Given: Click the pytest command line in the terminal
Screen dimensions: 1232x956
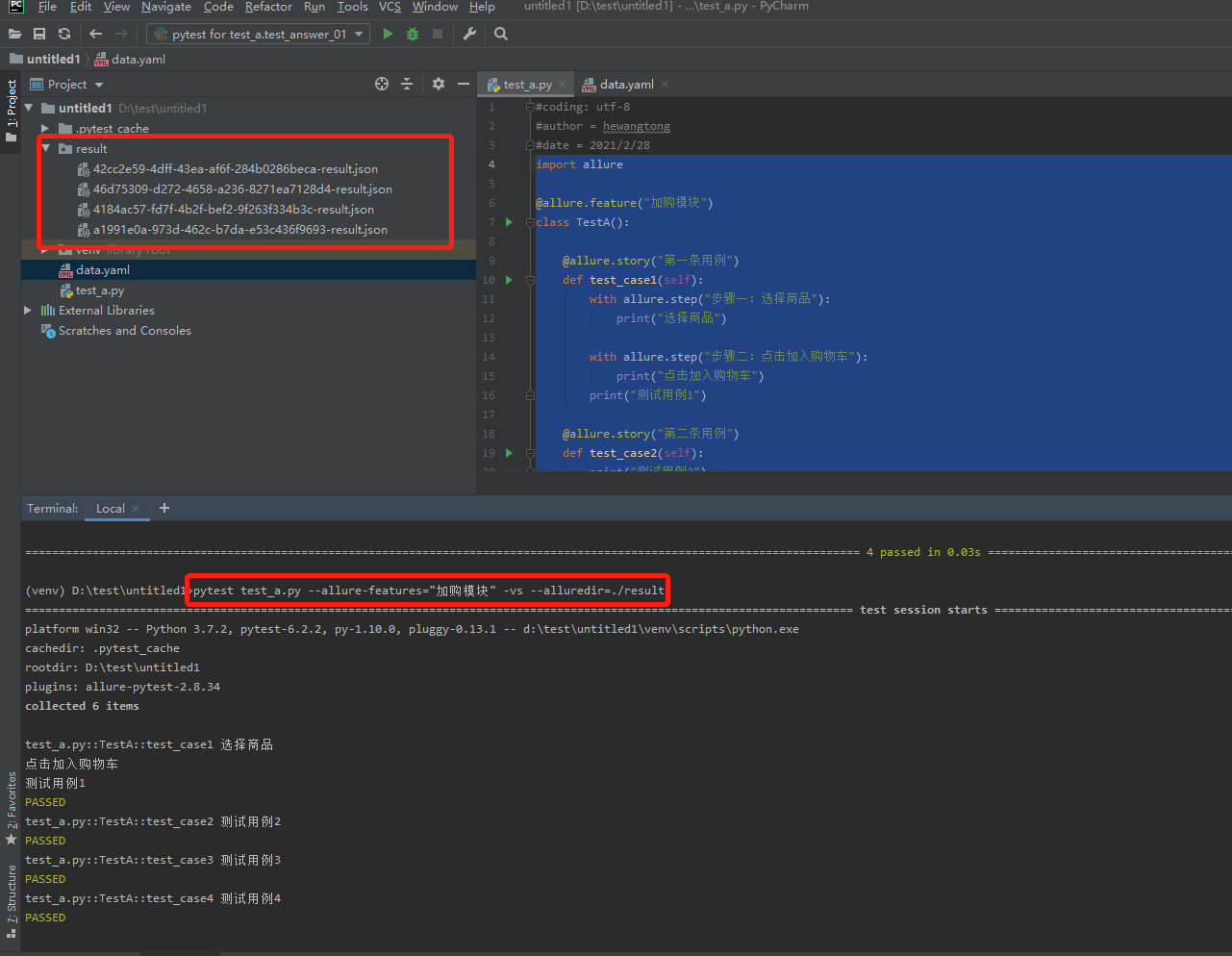Looking at the screenshot, I should [x=429, y=591].
